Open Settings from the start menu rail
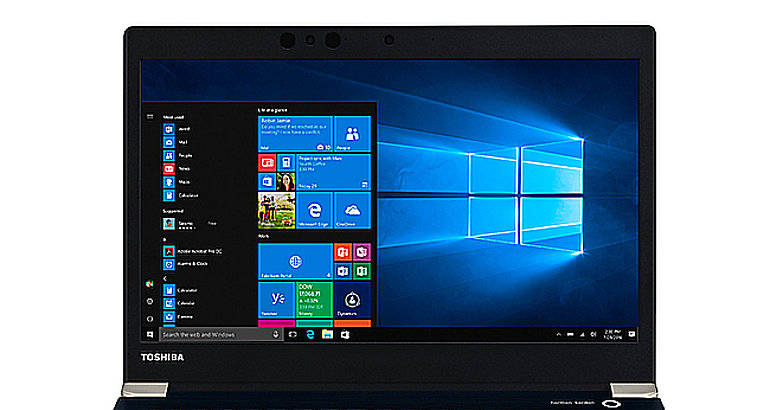This screenshot has height=410, width=770. 150,301
